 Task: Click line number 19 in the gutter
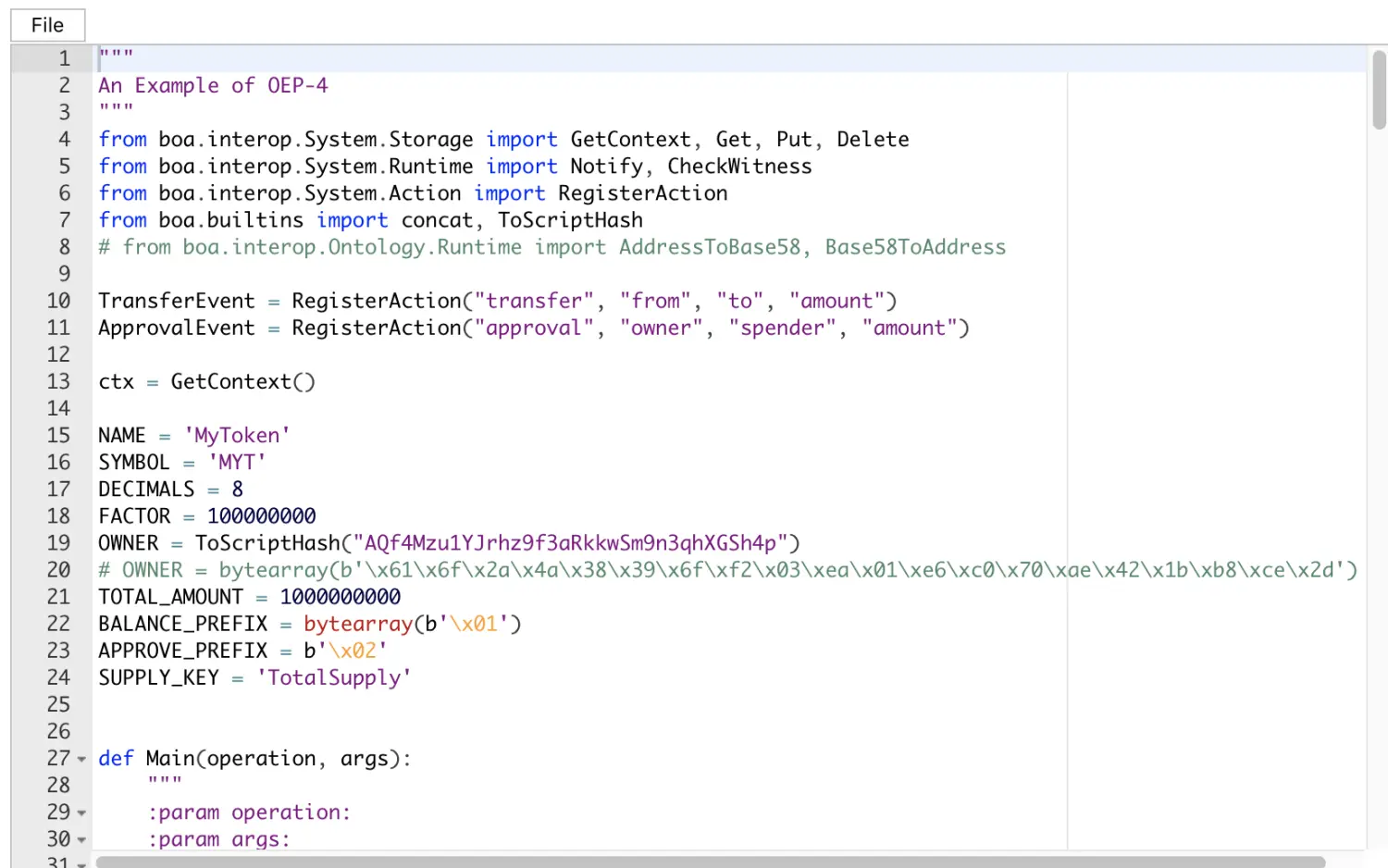pos(58,542)
